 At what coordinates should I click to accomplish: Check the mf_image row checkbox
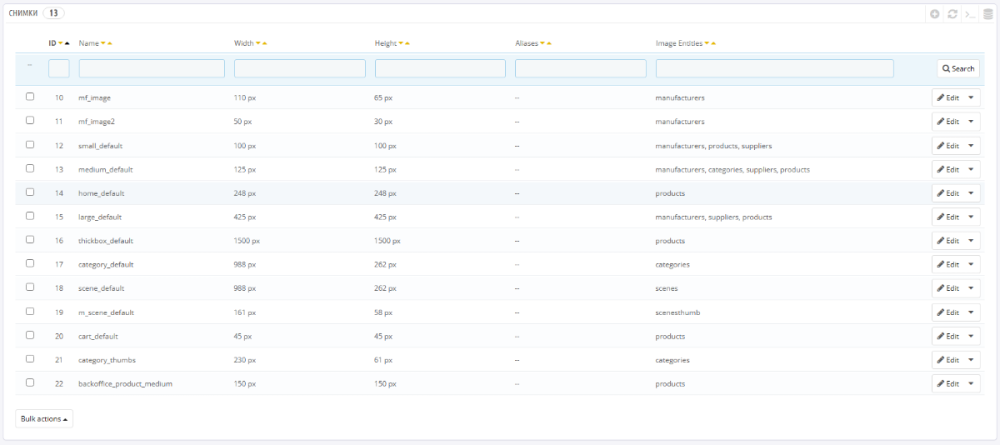click(x=30, y=97)
